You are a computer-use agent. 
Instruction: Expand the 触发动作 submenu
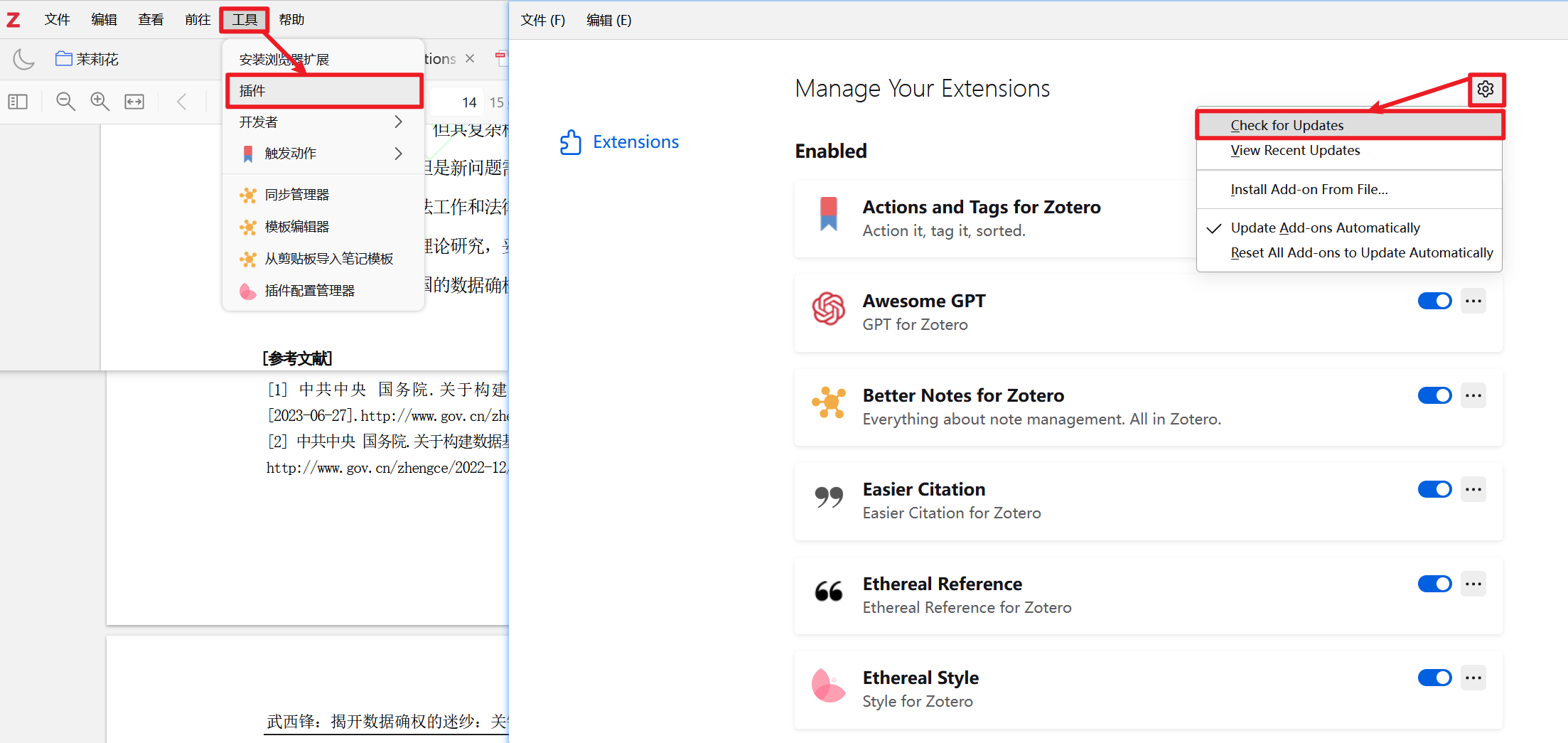coord(323,154)
